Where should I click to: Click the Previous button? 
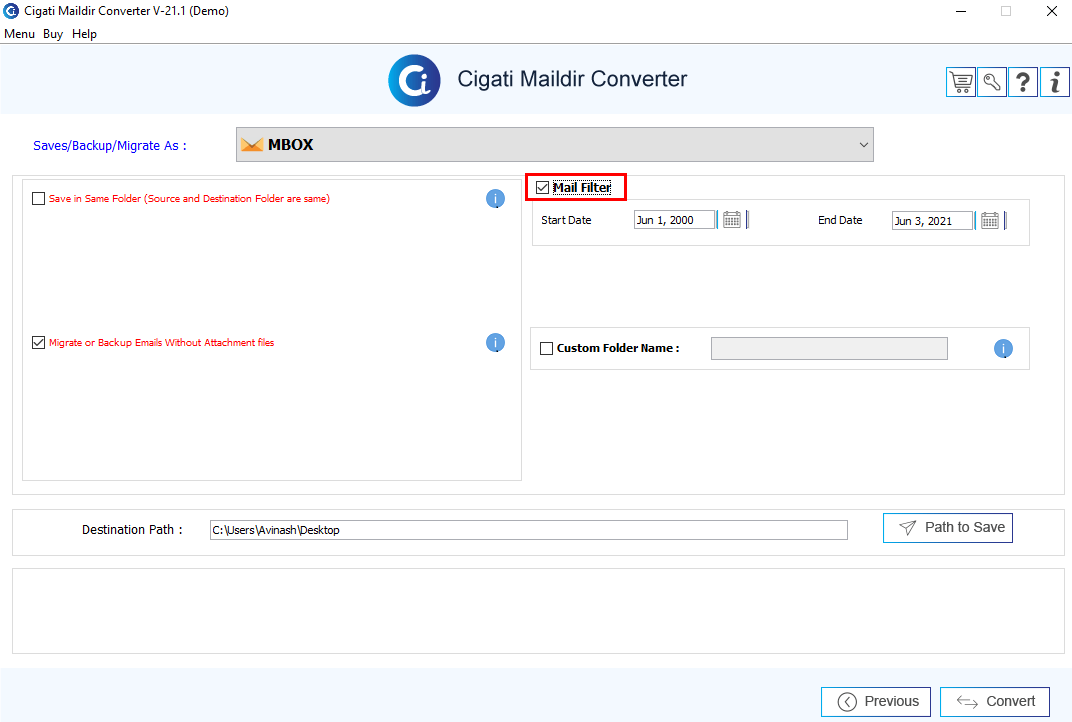coord(876,701)
